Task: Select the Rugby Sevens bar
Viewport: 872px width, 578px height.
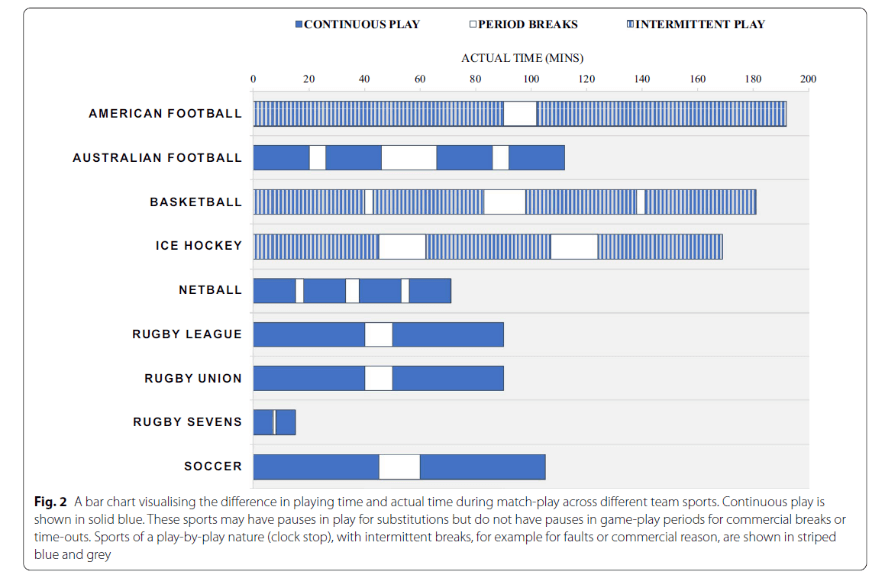Action: pos(274,422)
